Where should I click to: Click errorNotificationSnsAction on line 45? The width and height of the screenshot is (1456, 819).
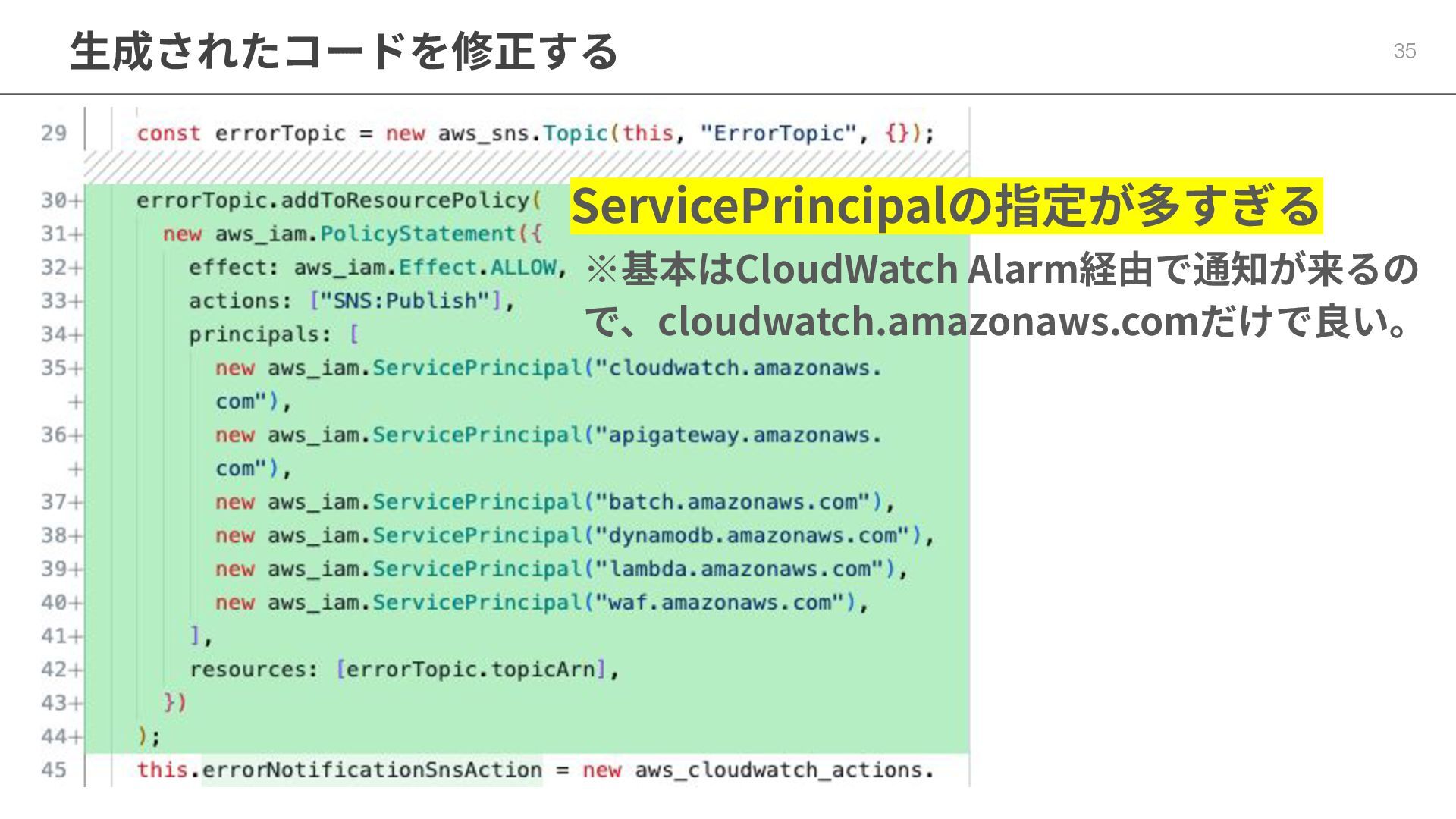pos(372,770)
